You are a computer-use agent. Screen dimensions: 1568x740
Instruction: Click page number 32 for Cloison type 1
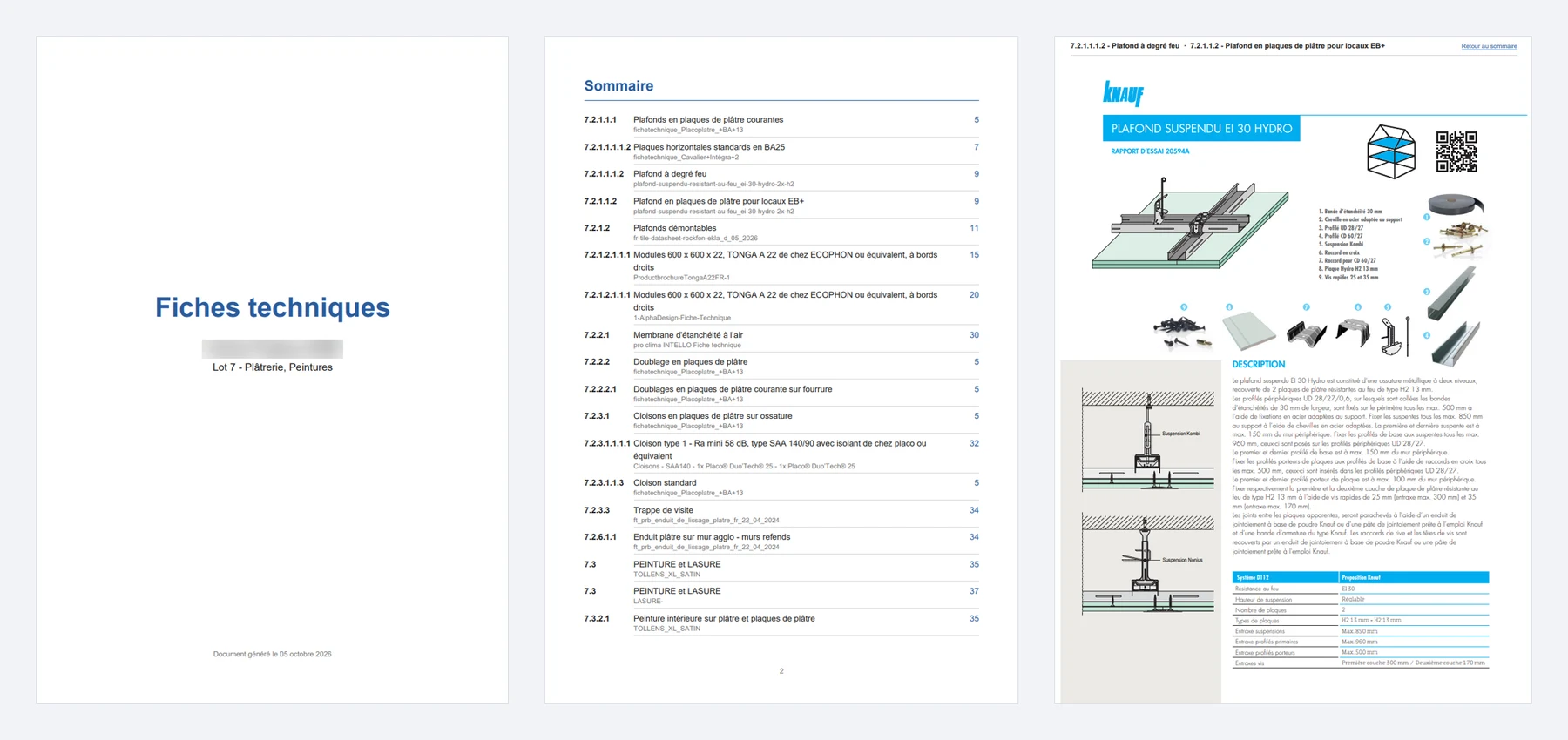[974, 443]
